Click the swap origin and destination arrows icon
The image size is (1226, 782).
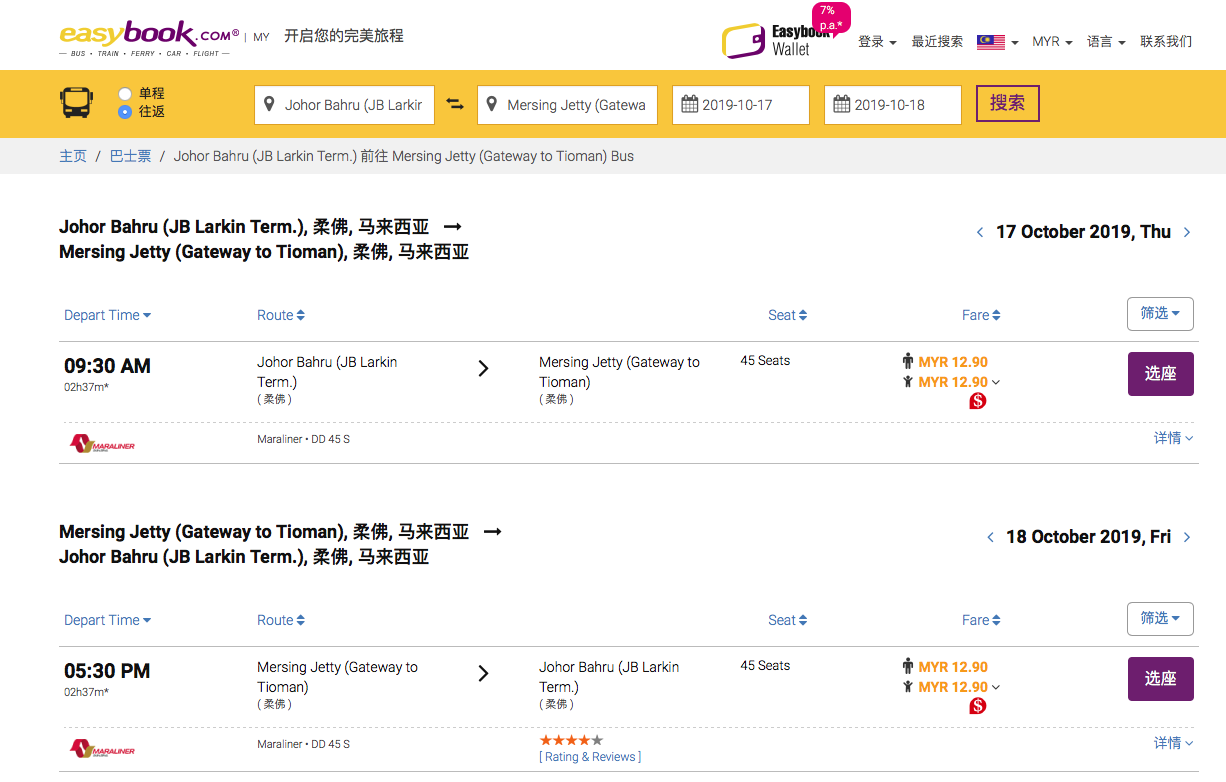click(455, 104)
